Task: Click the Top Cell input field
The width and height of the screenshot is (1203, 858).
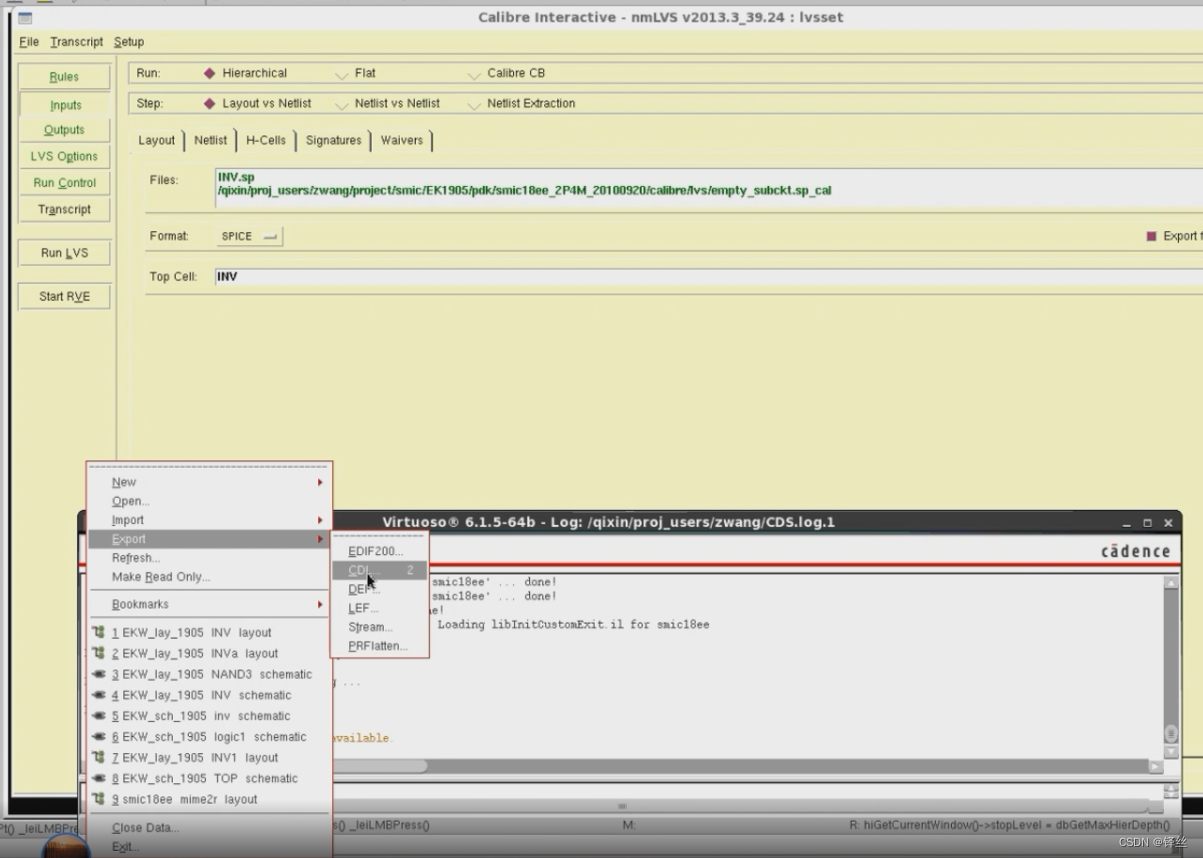Action: point(708,277)
